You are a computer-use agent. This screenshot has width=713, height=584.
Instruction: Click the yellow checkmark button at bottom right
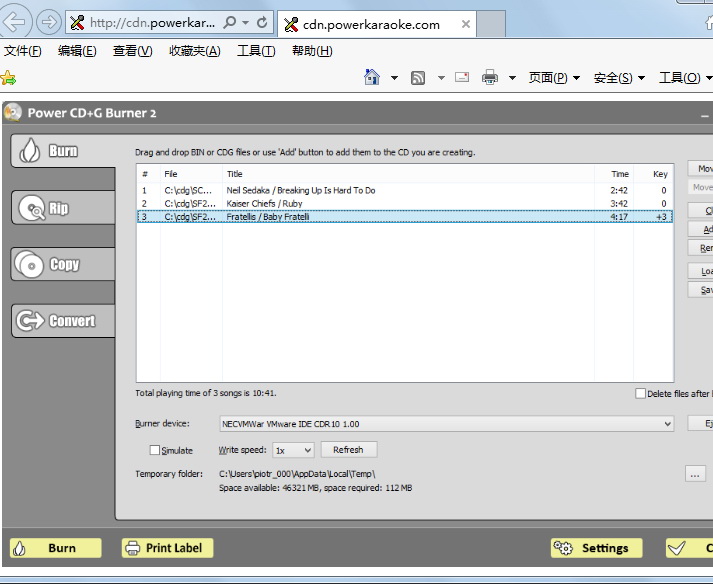pos(689,548)
